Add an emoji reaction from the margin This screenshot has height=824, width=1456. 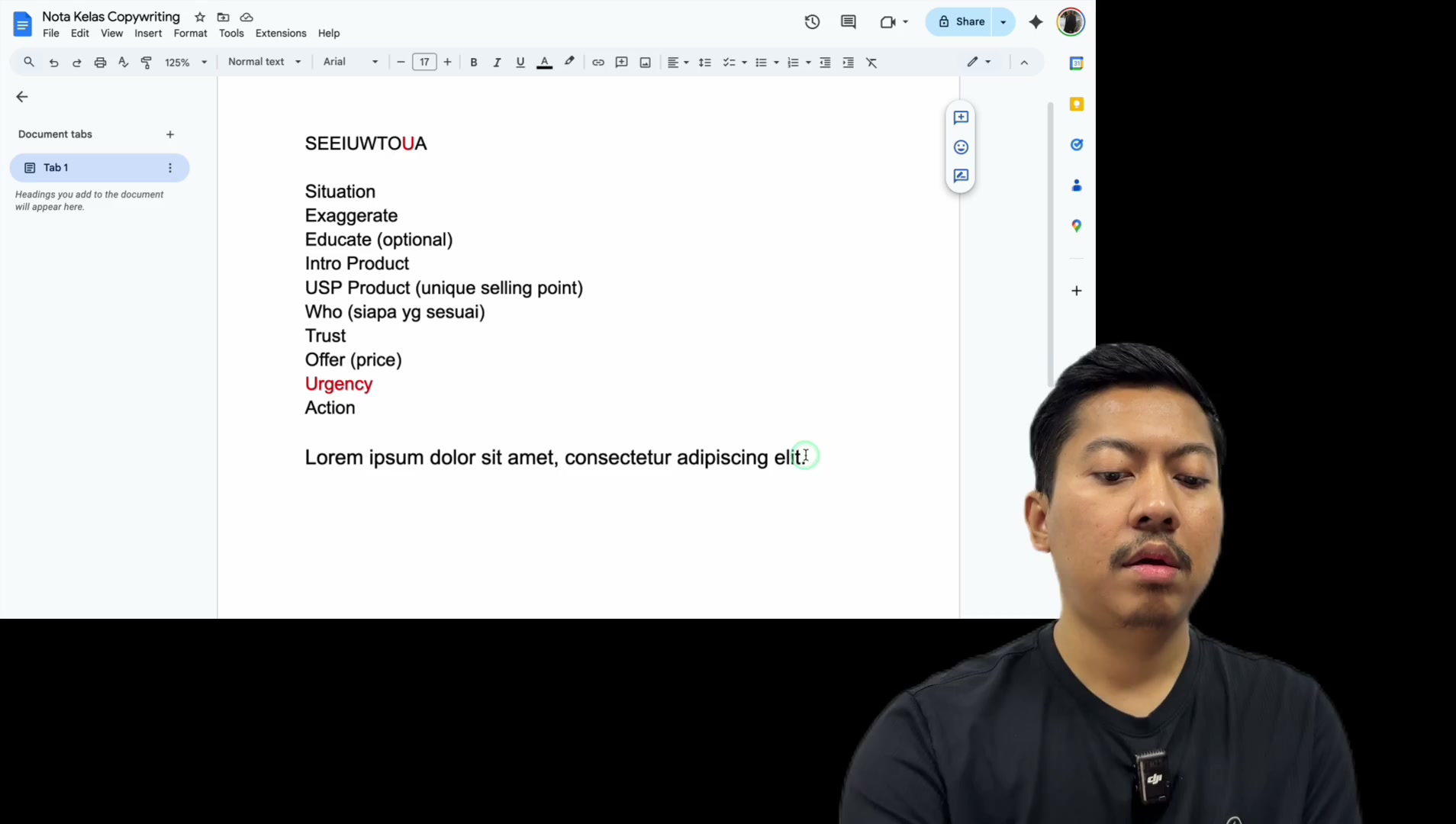point(961,146)
